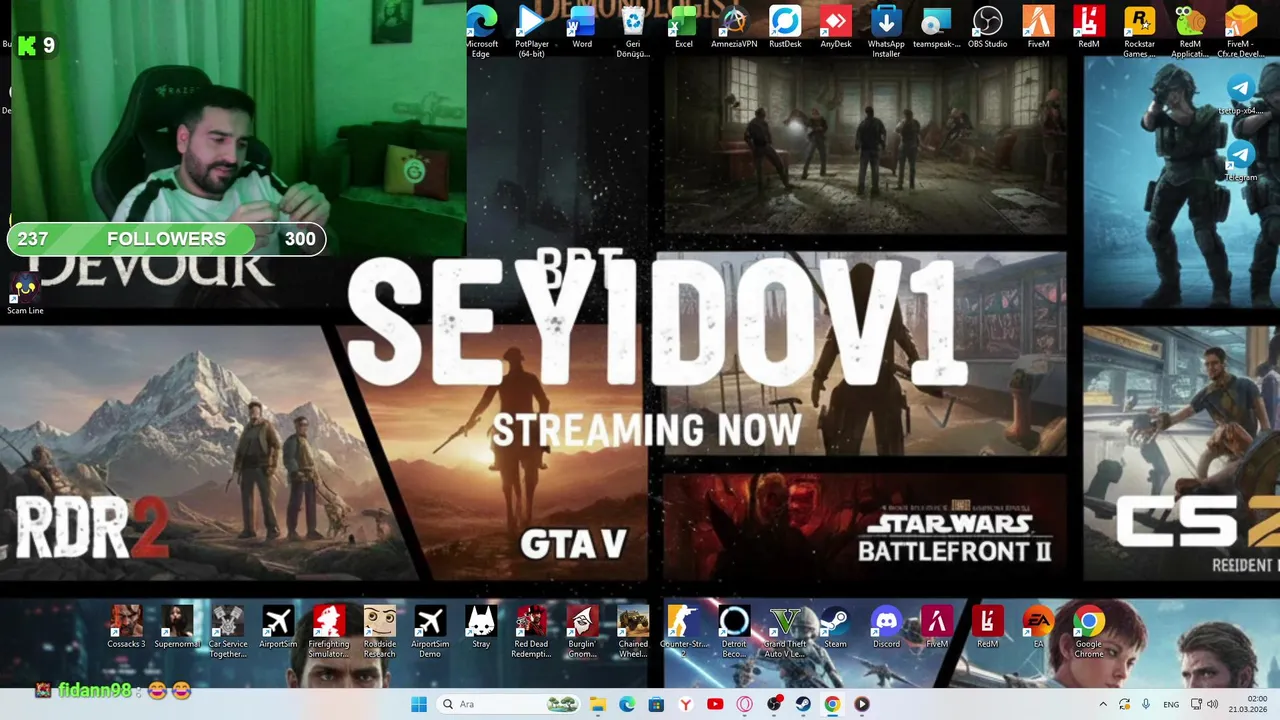This screenshot has height=720, width=1280.
Task: Launch the Stray game shortcut
Action: [481, 628]
